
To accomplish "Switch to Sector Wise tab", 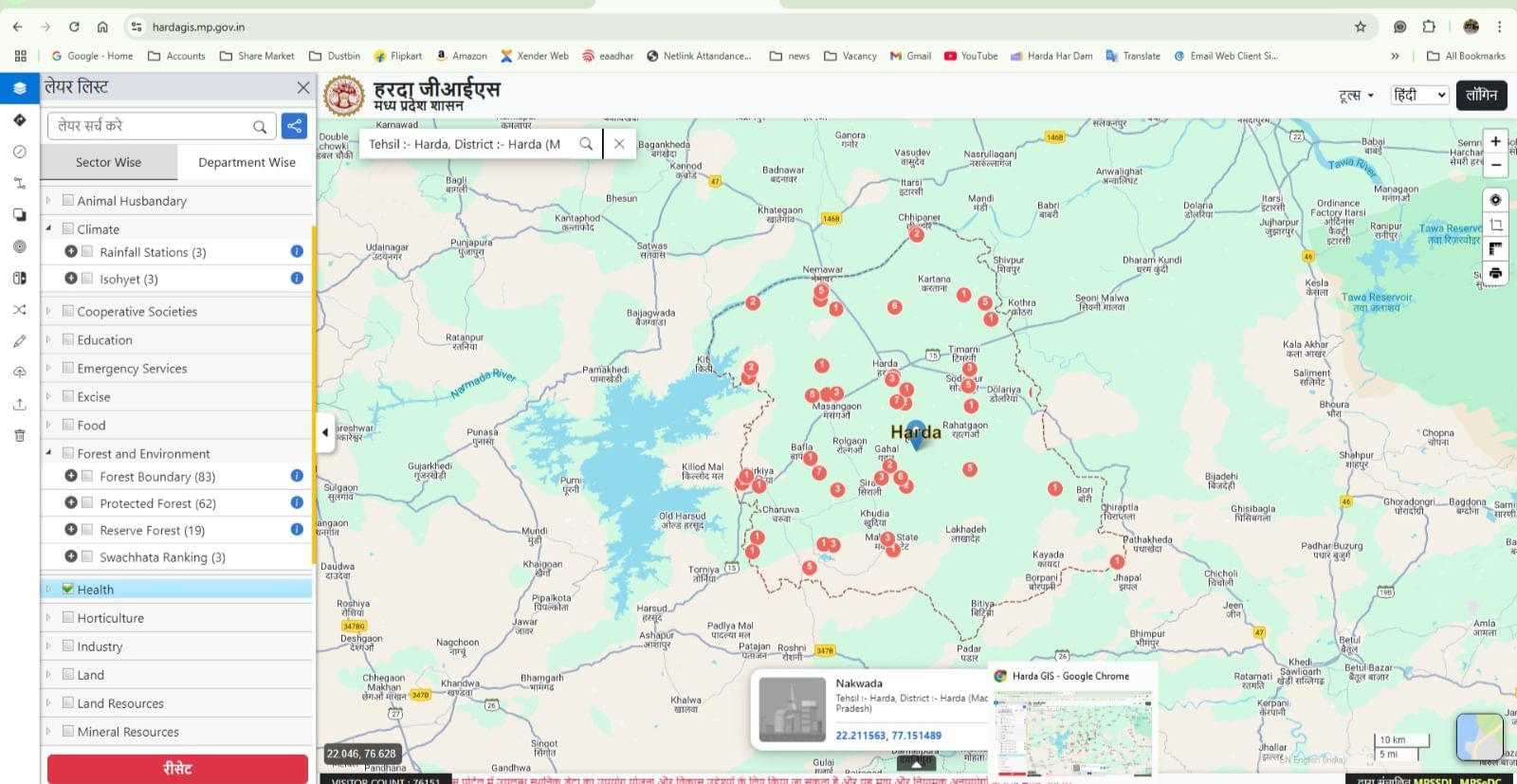I will click(109, 162).
